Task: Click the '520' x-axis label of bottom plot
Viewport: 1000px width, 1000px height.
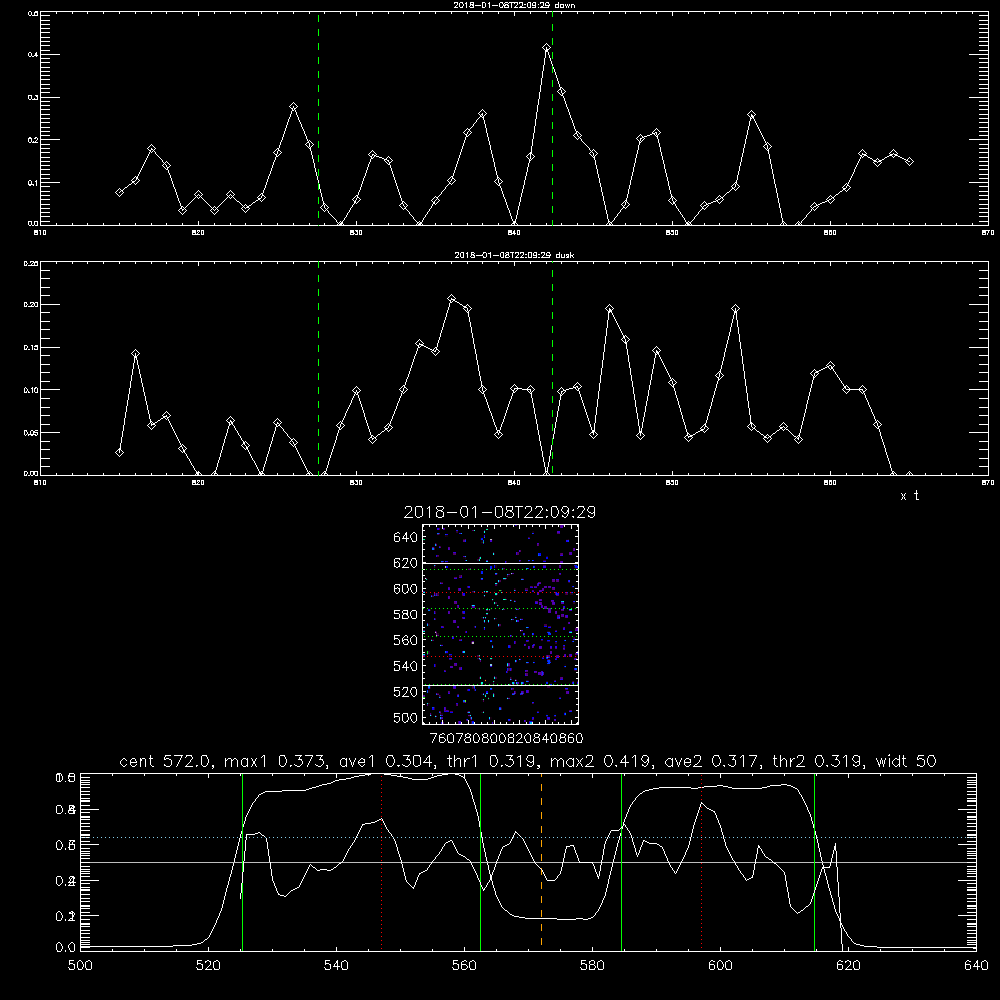Action: pyautogui.click(x=208, y=966)
